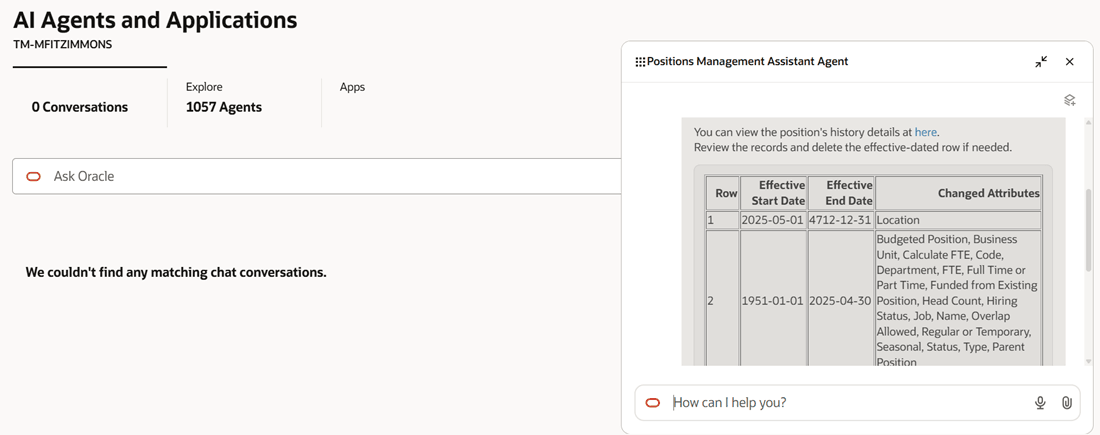Click 'We couldn't find any matching chat conversations' message
Image resolution: width=1100 pixels, height=435 pixels.
tap(176, 272)
